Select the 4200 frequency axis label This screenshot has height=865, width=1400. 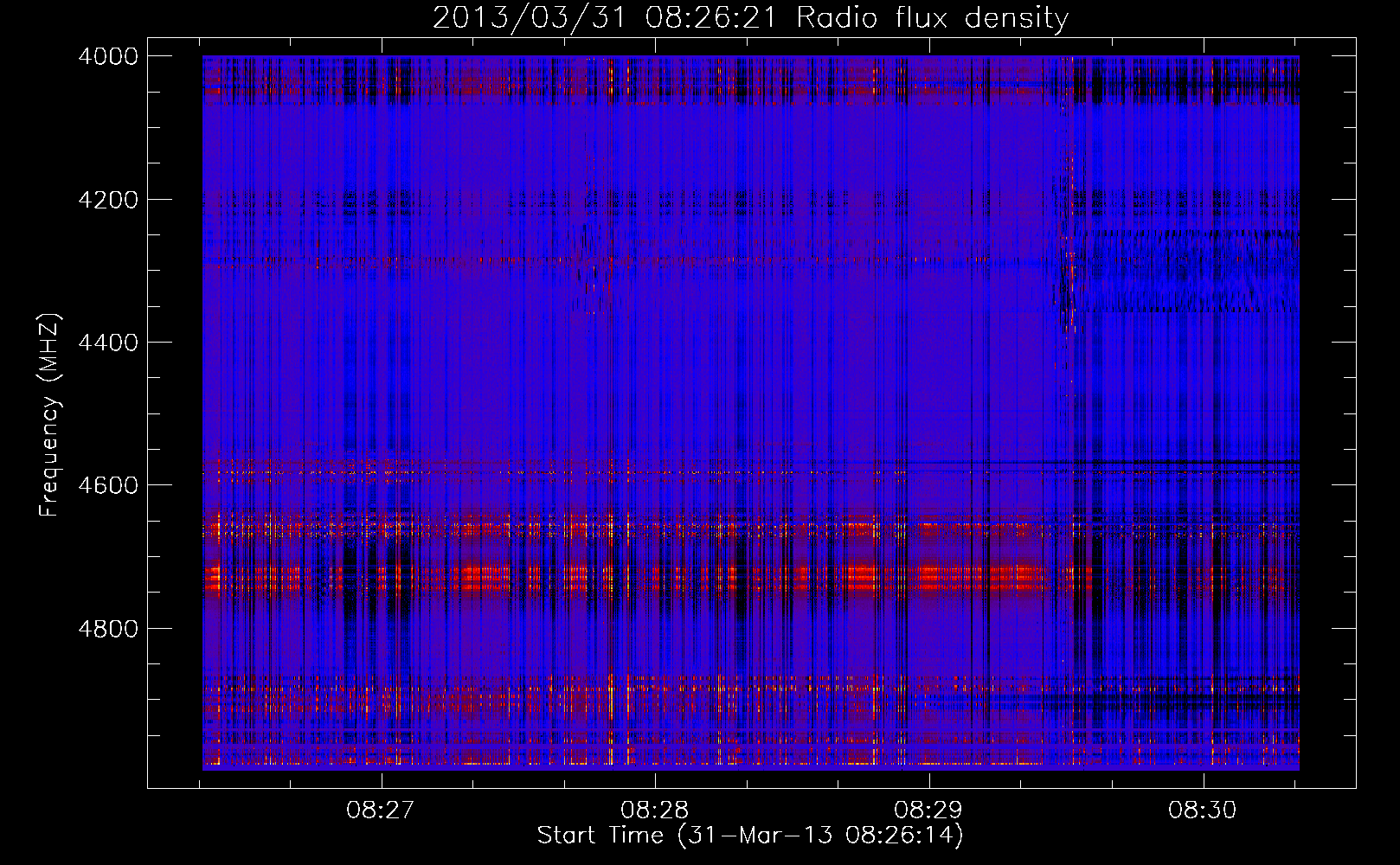pyautogui.click(x=107, y=200)
